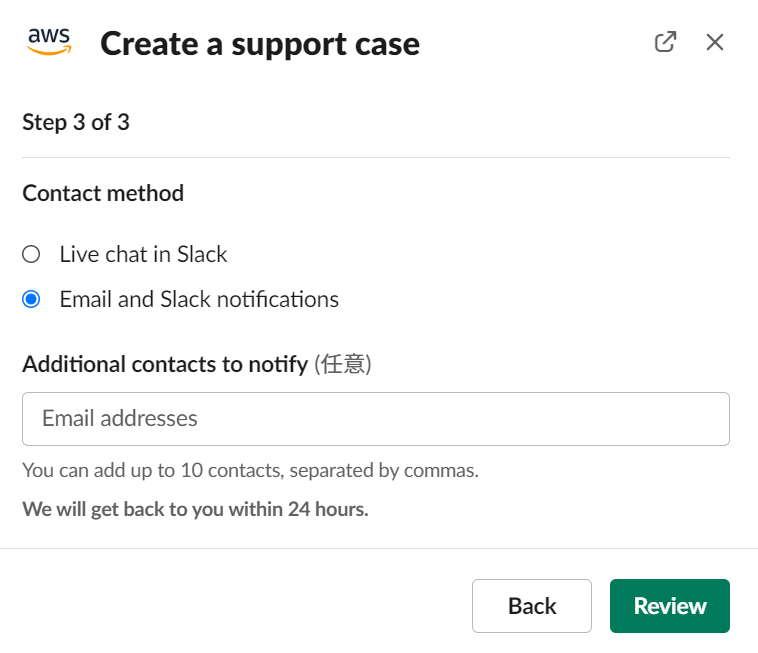
Task: Click the orange smile arrow under aws
Action: pos(49,50)
